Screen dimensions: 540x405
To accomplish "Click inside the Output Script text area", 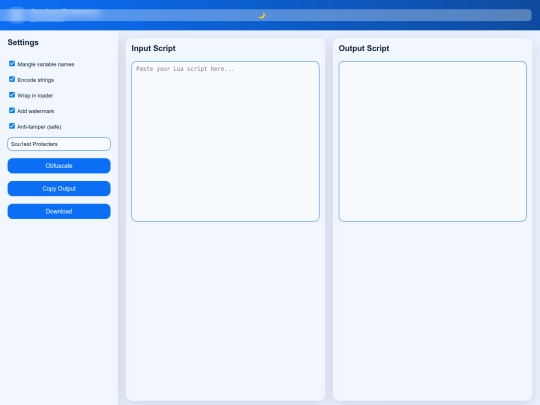I will coord(433,142).
